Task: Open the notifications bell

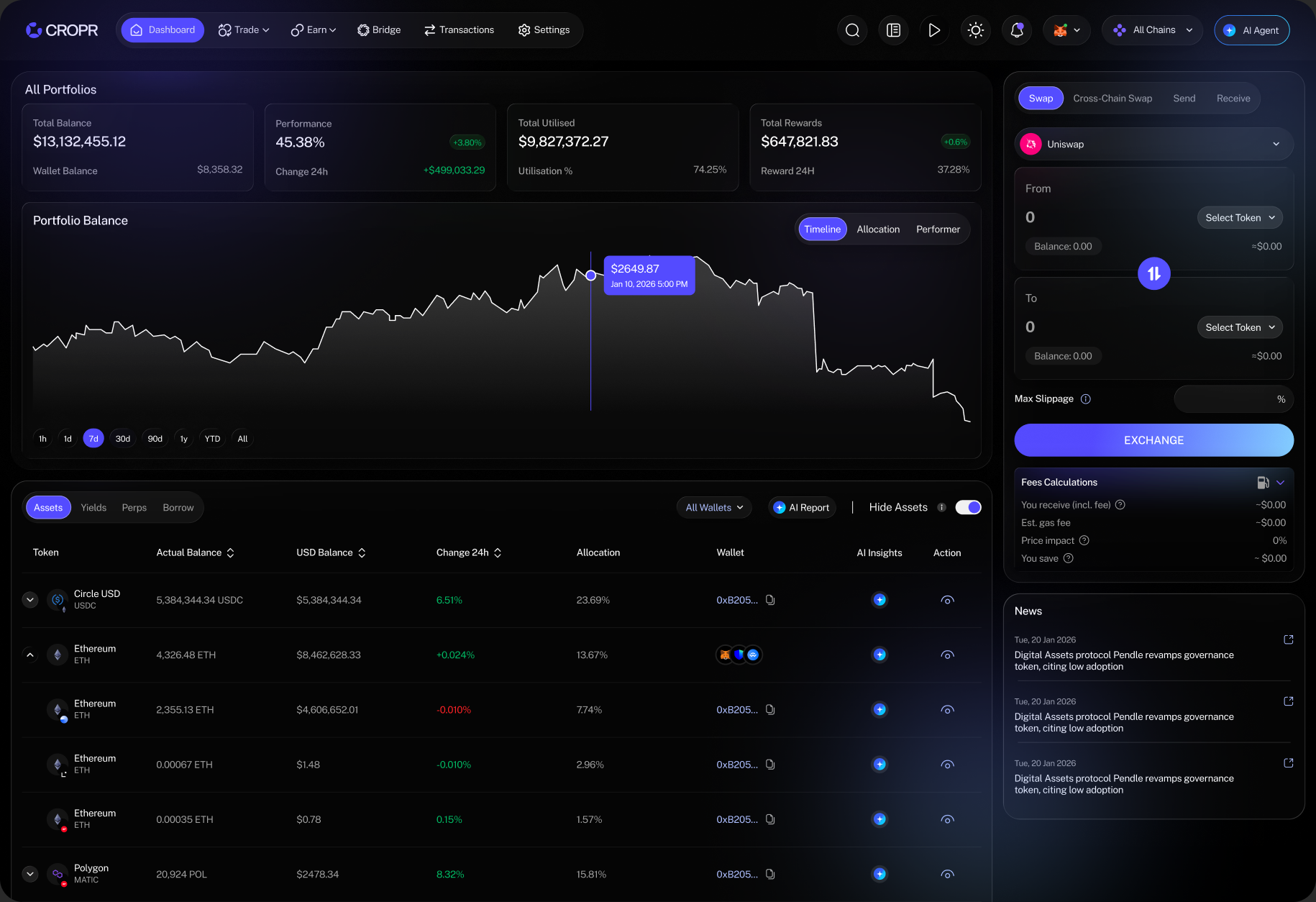Action: click(x=1017, y=30)
